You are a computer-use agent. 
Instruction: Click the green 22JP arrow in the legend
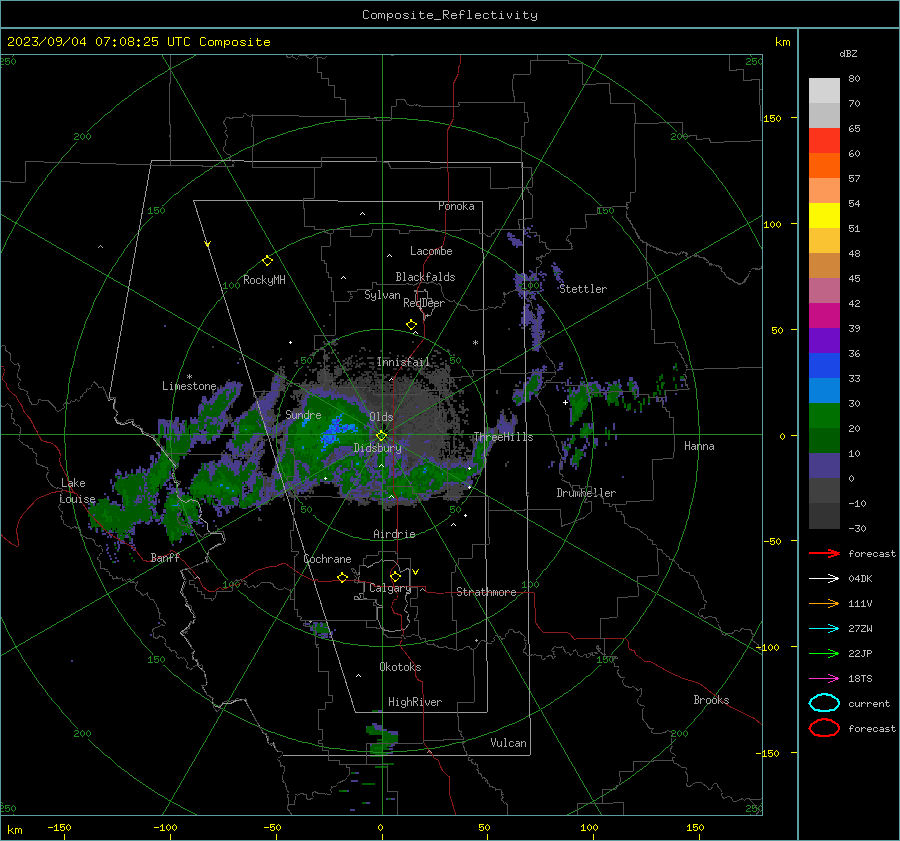click(824, 653)
